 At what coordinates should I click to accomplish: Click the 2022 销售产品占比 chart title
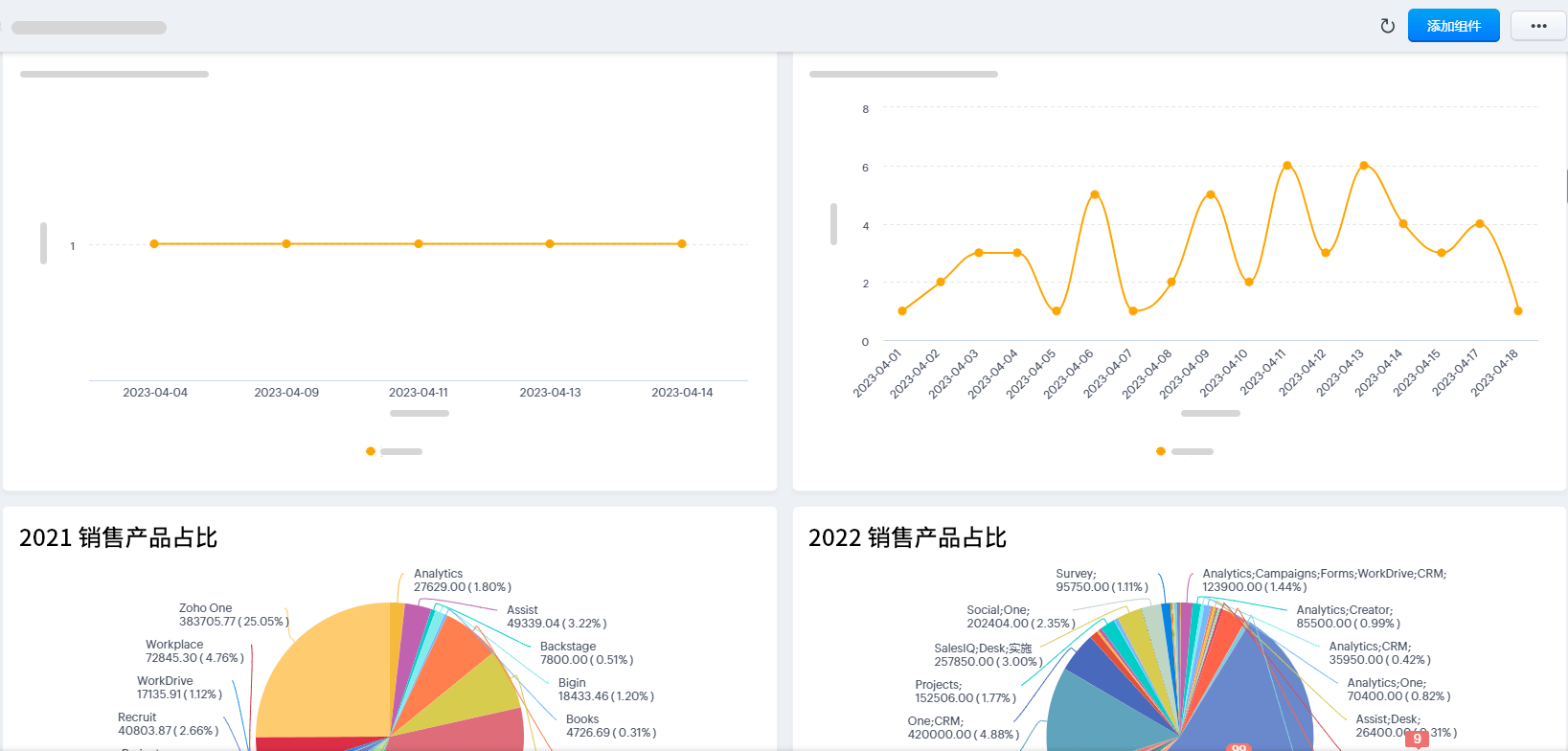point(907,538)
